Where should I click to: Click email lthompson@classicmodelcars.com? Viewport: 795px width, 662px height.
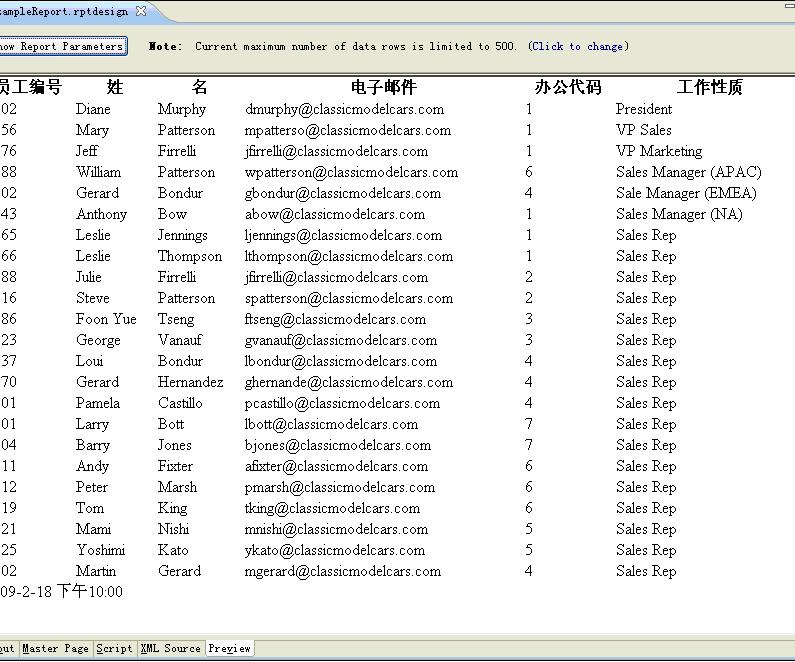click(x=349, y=256)
